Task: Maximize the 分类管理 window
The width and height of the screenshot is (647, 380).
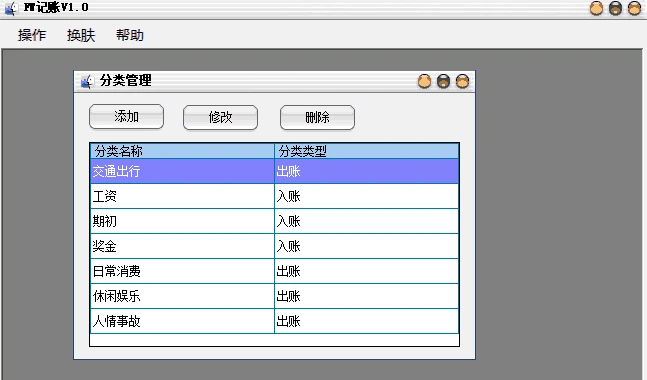Action: point(443,81)
